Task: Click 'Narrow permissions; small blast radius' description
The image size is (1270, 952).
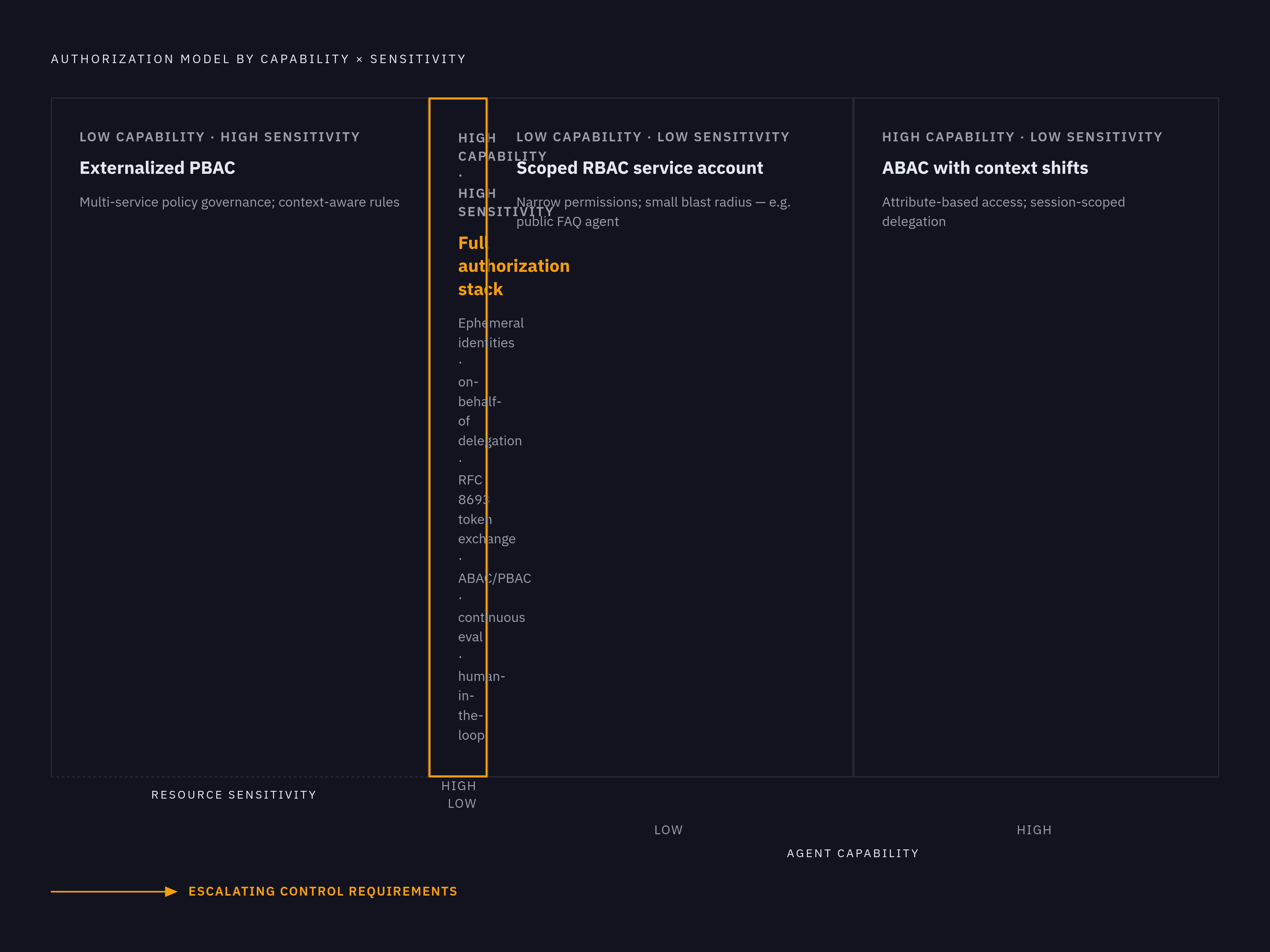Action: click(653, 212)
